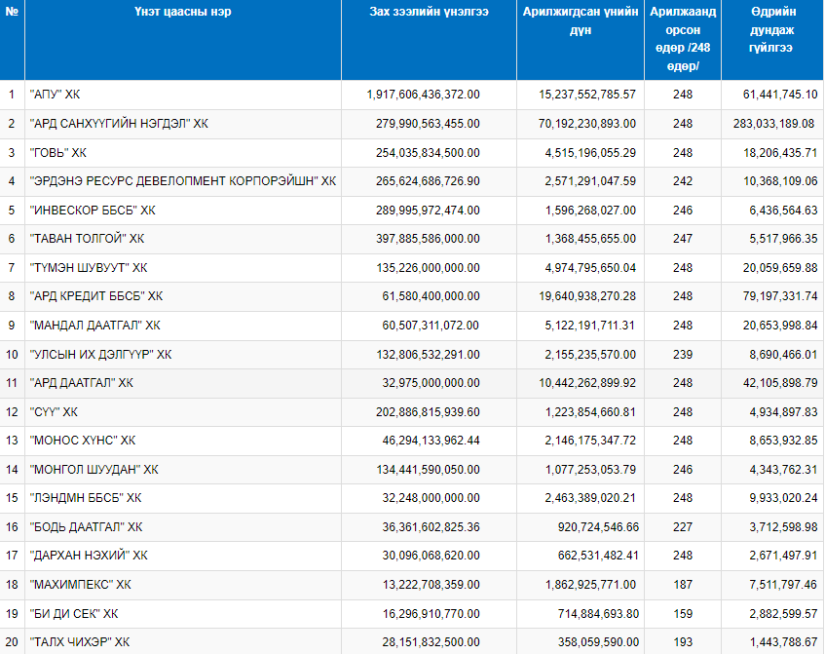This screenshot has width=825, height=654.
Task: Select "УЛСЫН ИХ ДЭЛГҮҮР" ХК entry
Action: (100, 355)
